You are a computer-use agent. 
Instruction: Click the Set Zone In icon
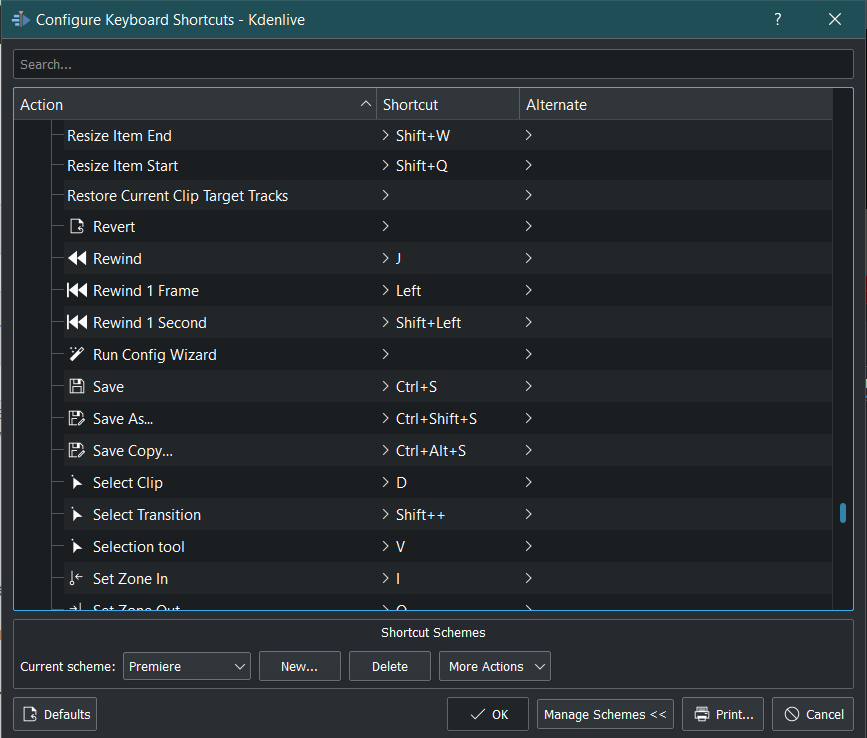pyautogui.click(x=76, y=579)
